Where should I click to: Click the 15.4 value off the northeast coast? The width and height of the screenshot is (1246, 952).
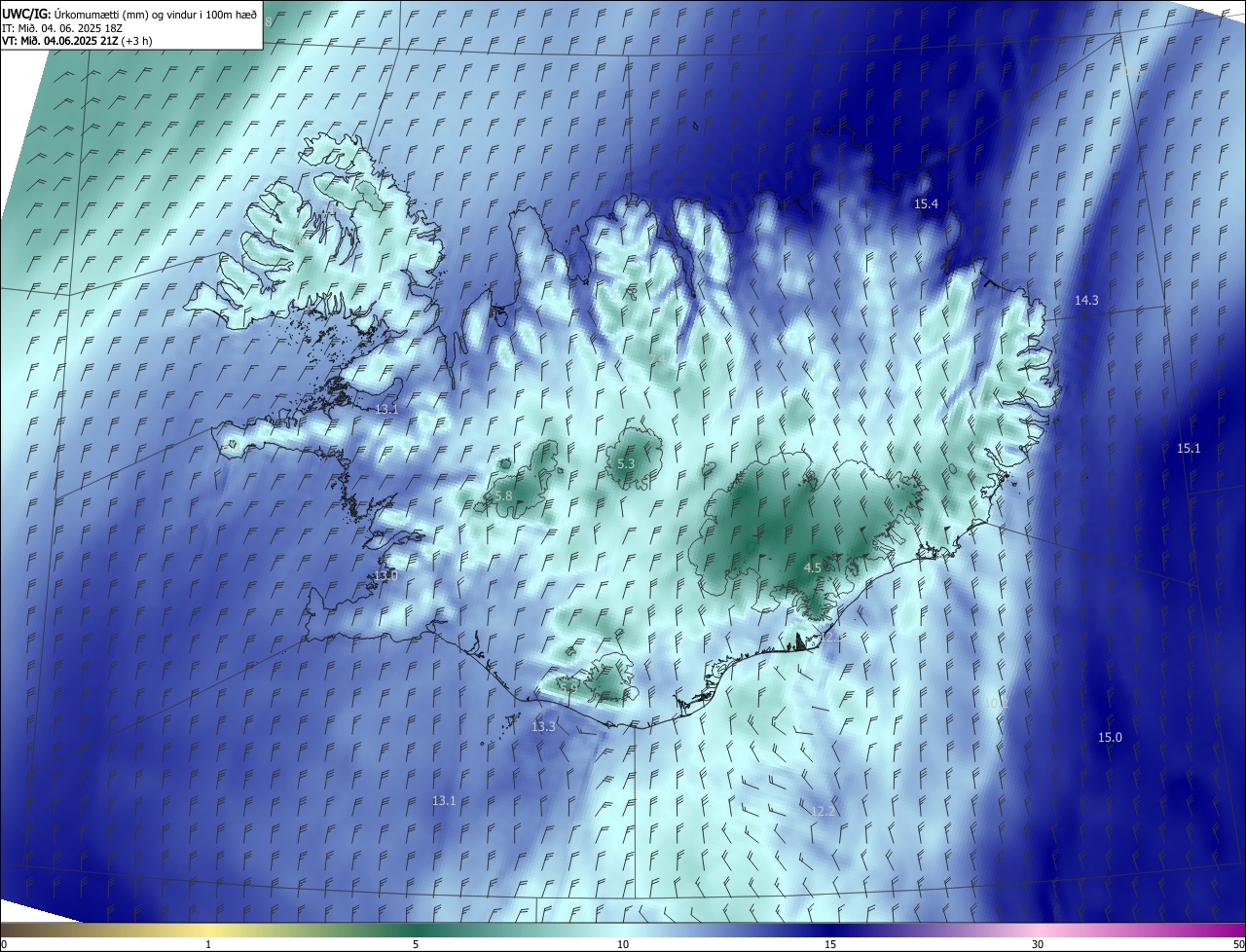926,203
